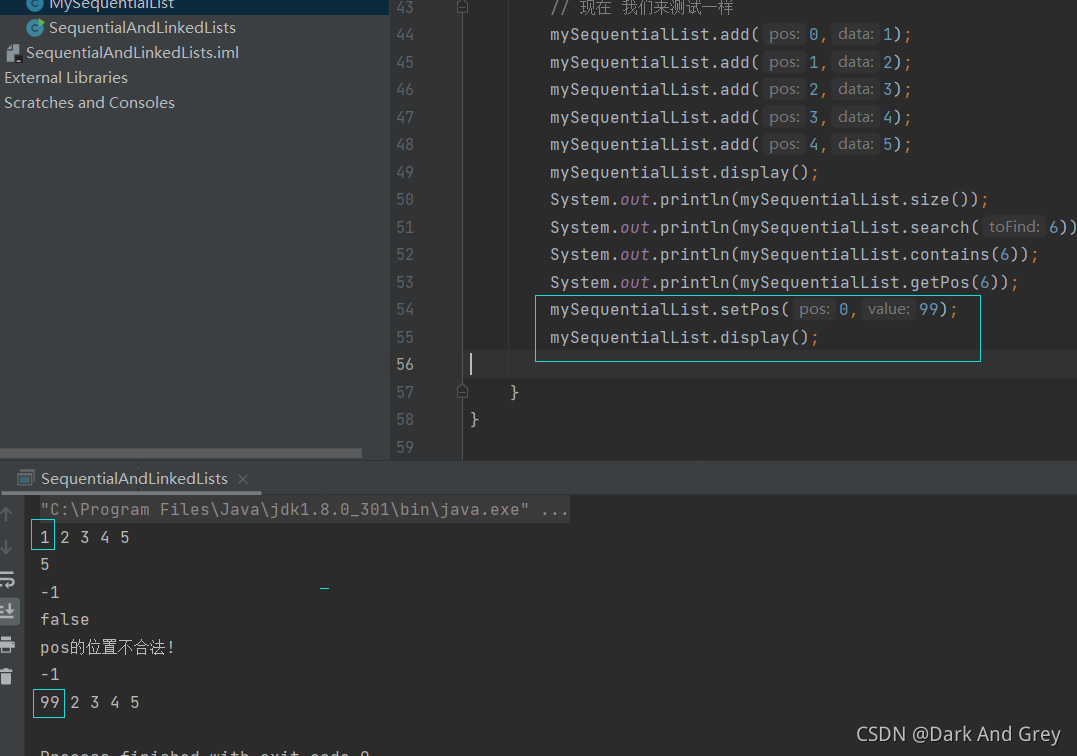Select the SequentialAndLinkedLists.iml file
Viewport: 1077px width, 756px height.
point(132,53)
